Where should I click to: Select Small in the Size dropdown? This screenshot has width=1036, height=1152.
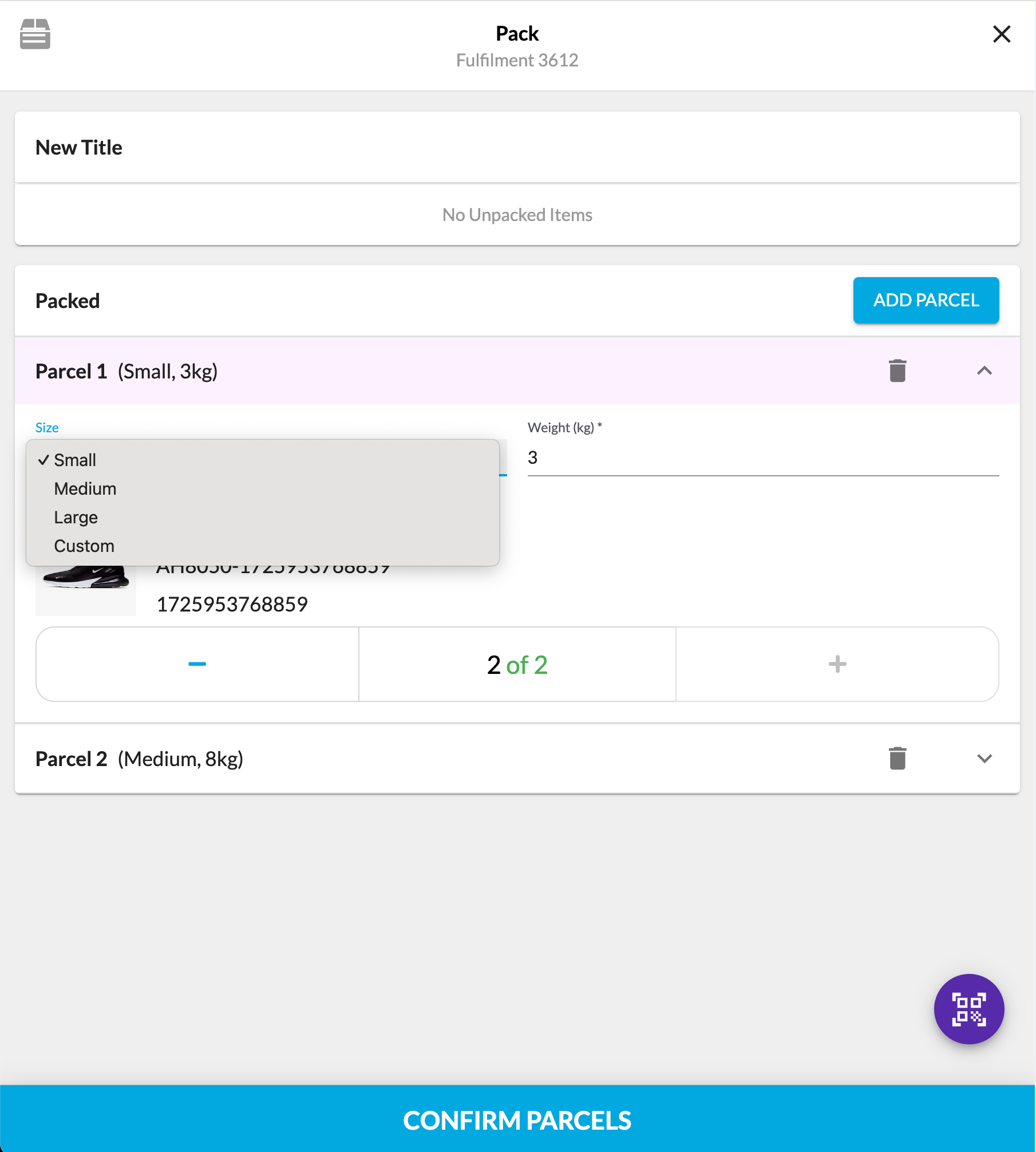click(75, 460)
